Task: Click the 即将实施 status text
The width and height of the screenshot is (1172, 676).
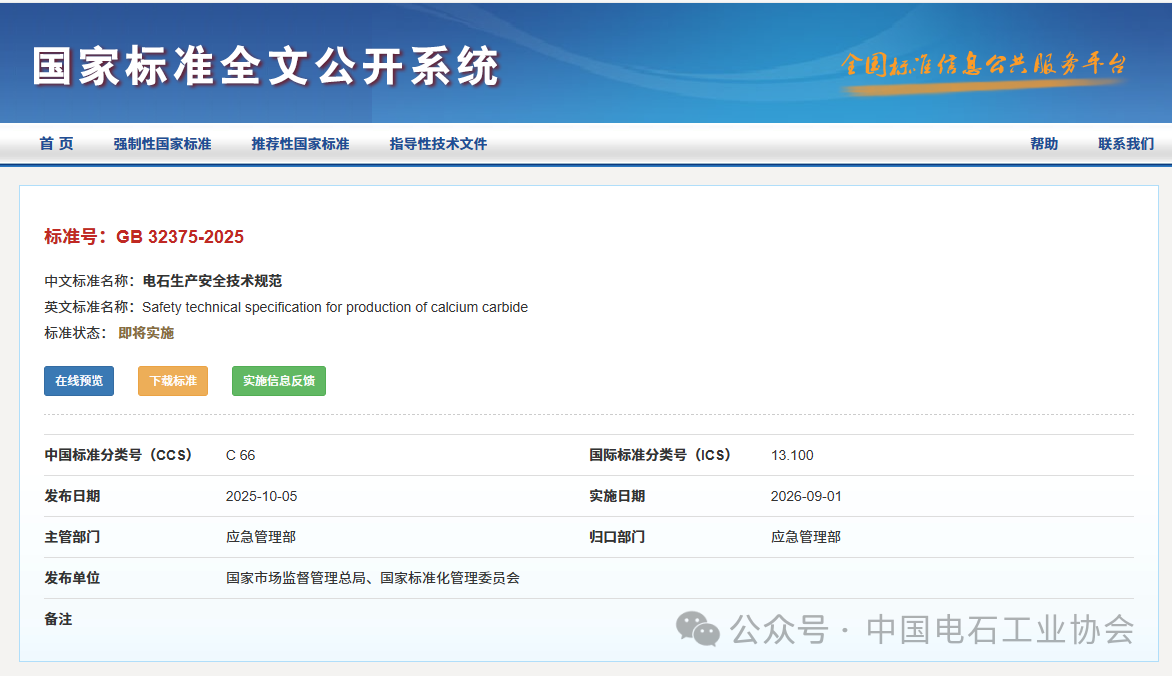Action: 146,333
